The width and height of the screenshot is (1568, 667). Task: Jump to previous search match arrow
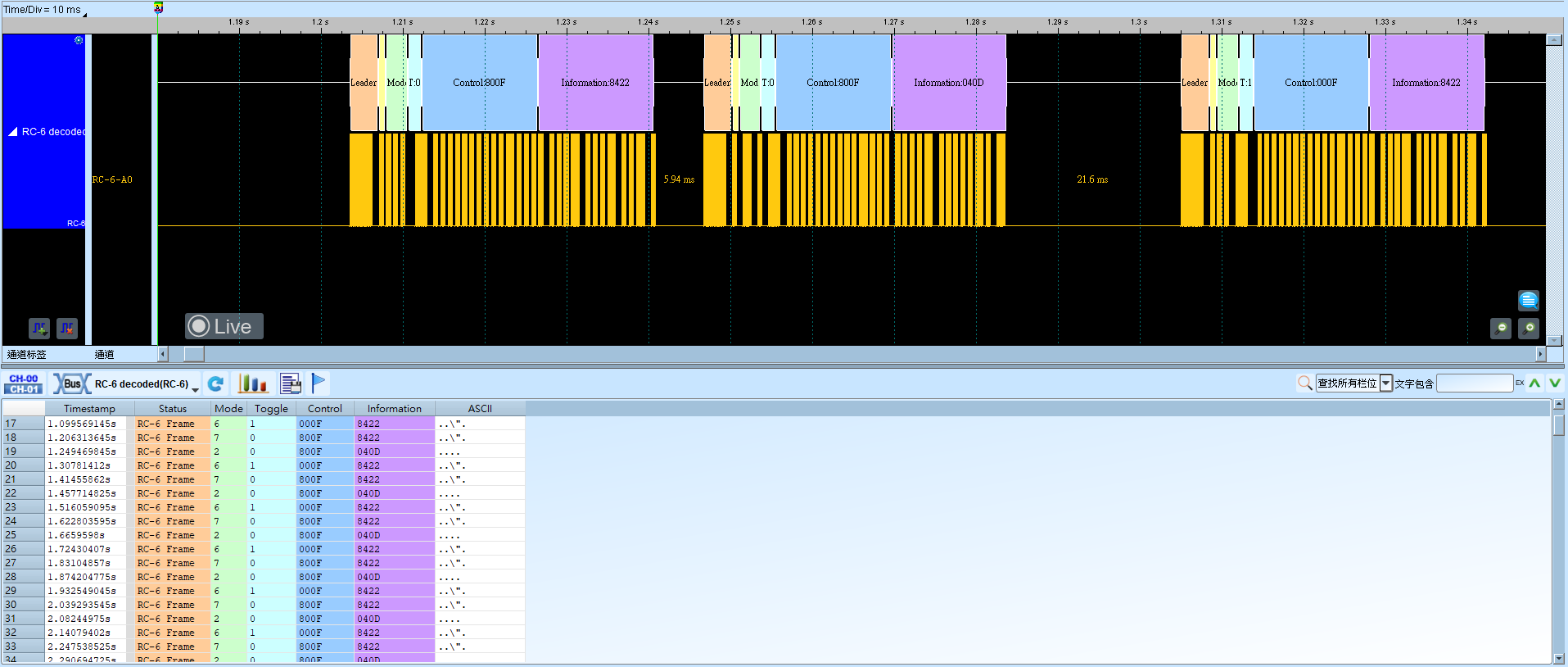point(1535,383)
